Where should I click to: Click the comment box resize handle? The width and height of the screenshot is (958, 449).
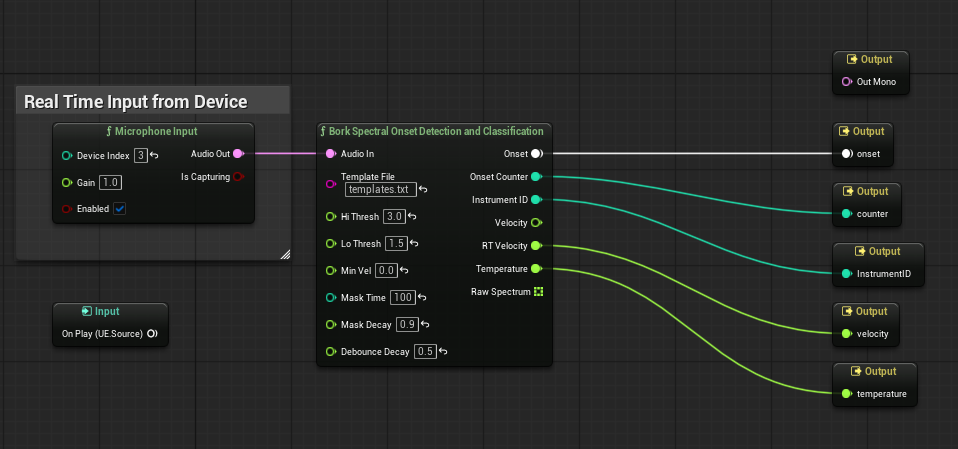tap(284, 254)
